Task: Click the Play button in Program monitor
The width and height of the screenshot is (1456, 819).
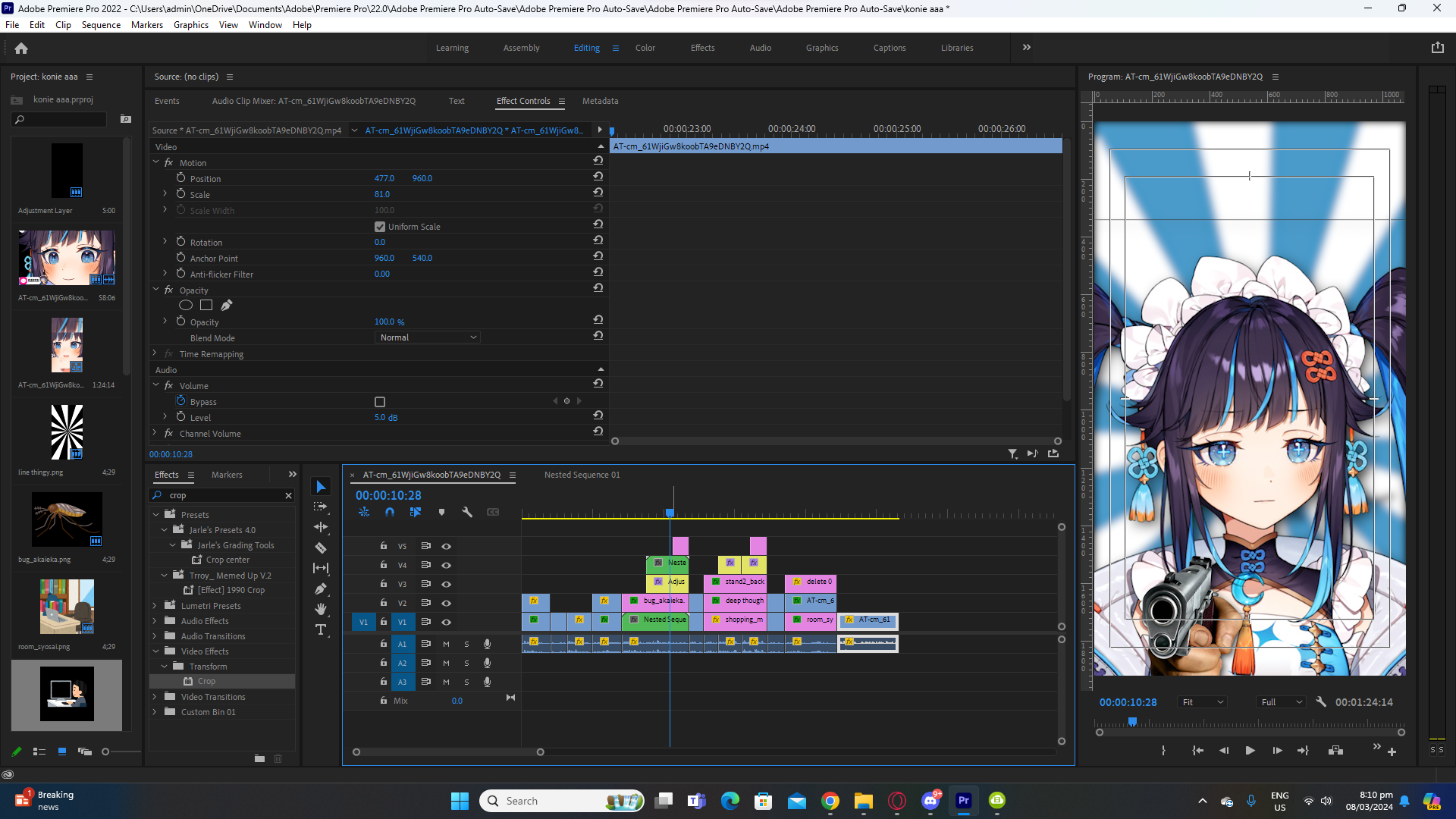Action: [1250, 751]
